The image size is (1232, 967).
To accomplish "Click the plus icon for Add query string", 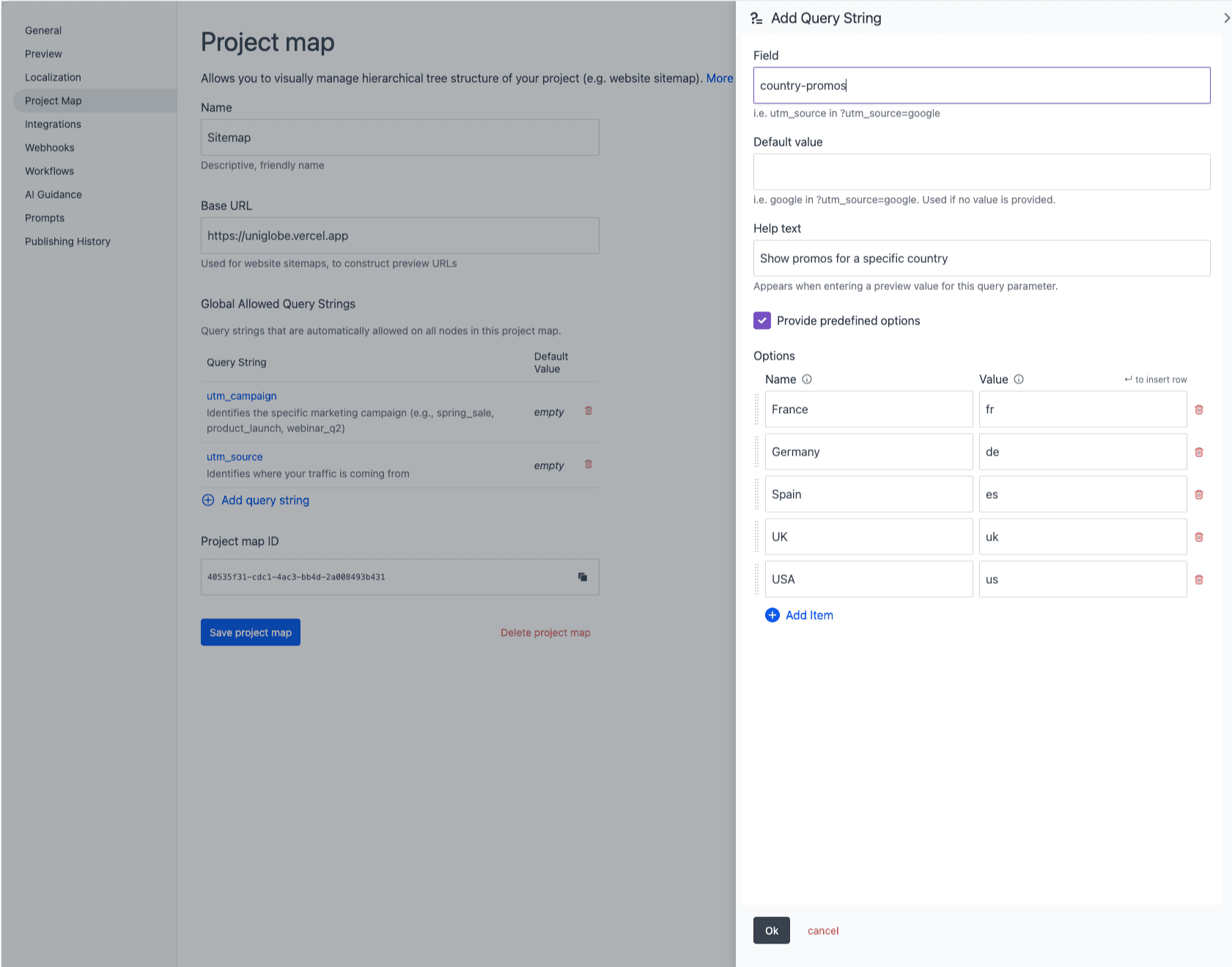I will point(208,500).
